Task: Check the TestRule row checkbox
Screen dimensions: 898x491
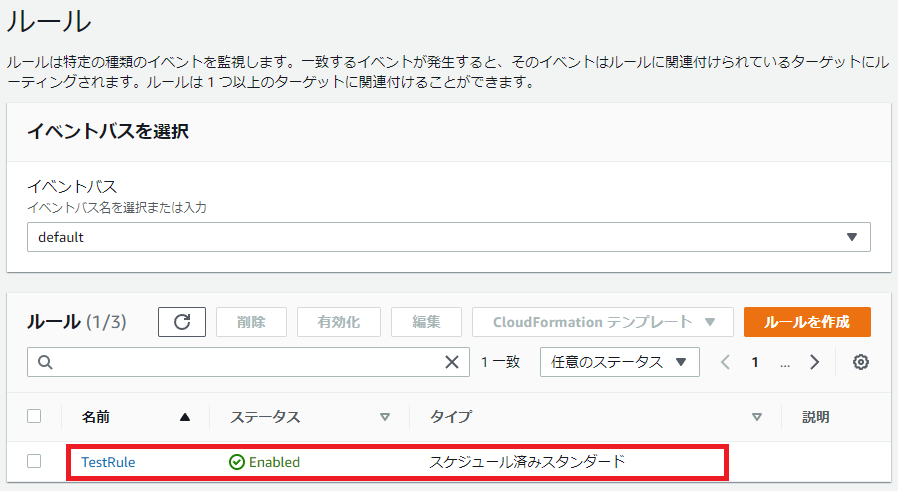Action: tap(34, 461)
